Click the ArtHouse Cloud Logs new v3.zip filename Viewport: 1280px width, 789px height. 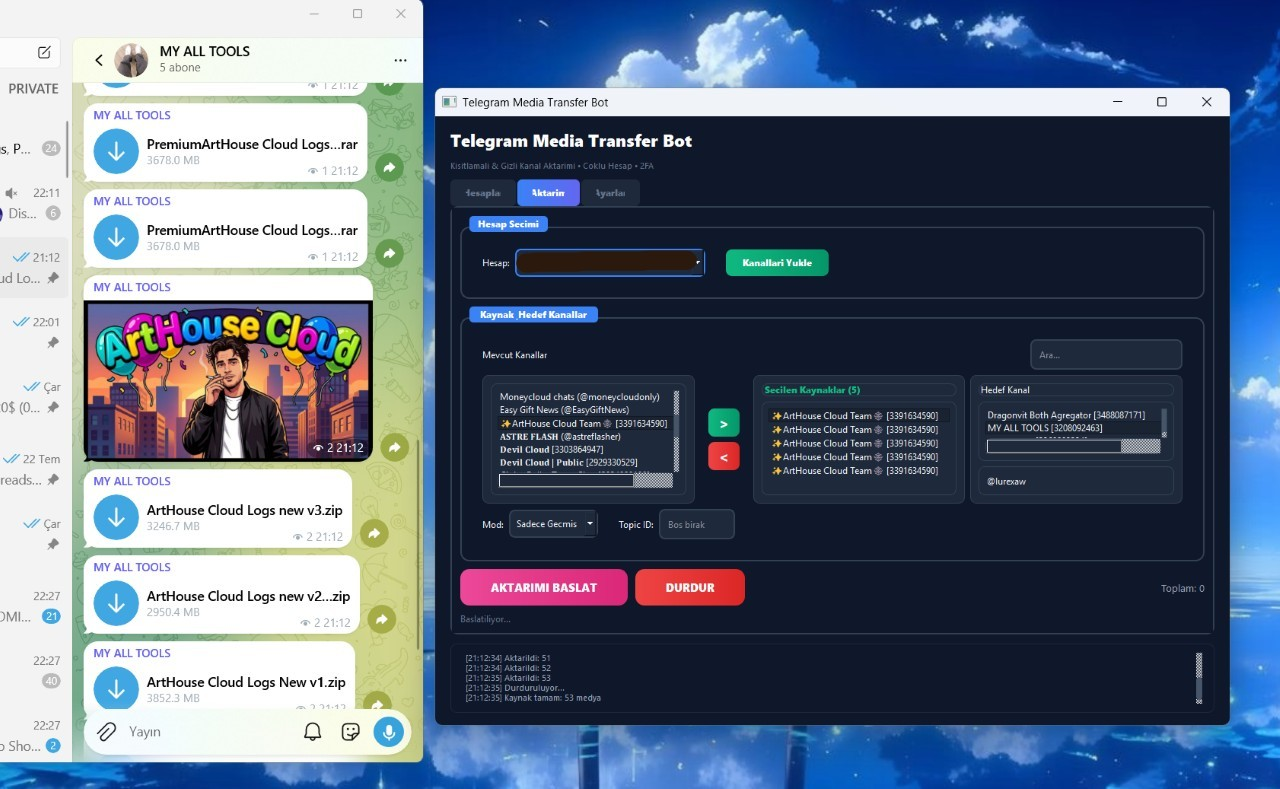click(x=245, y=510)
